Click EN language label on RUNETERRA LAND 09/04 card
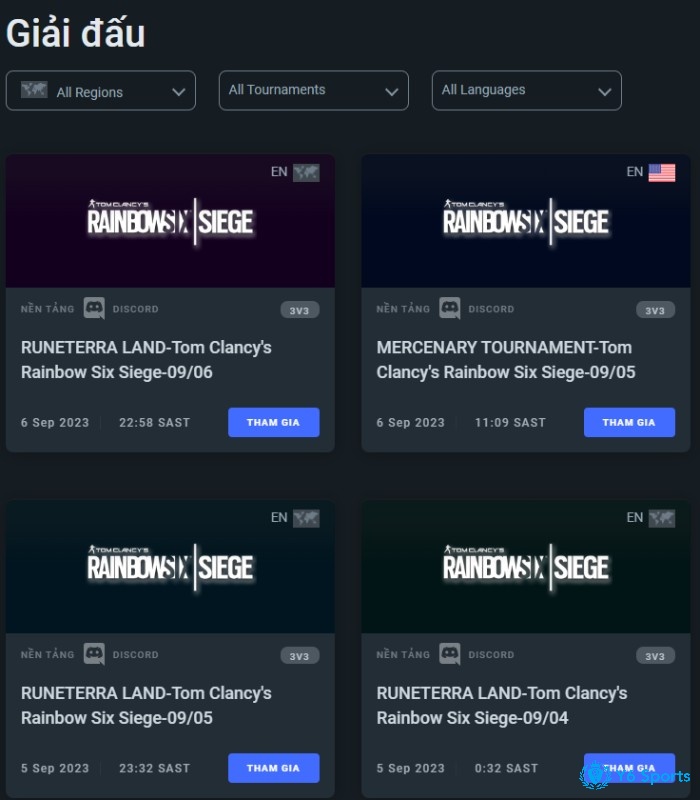The width and height of the screenshot is (700, 800). pyautogui.click(x=635, y=518)
